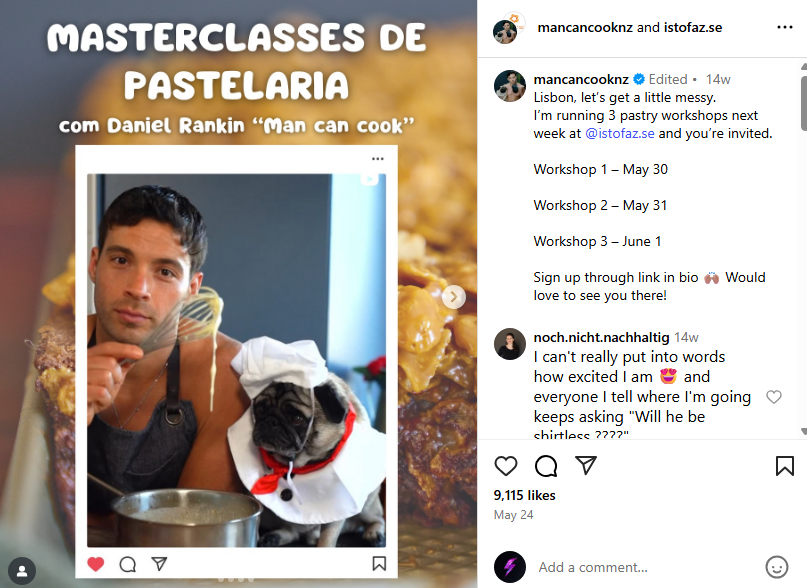Open the post options three-dot menu
This screenshot has height=588, width=807.
pyautogui.click(x=784, y=27)
